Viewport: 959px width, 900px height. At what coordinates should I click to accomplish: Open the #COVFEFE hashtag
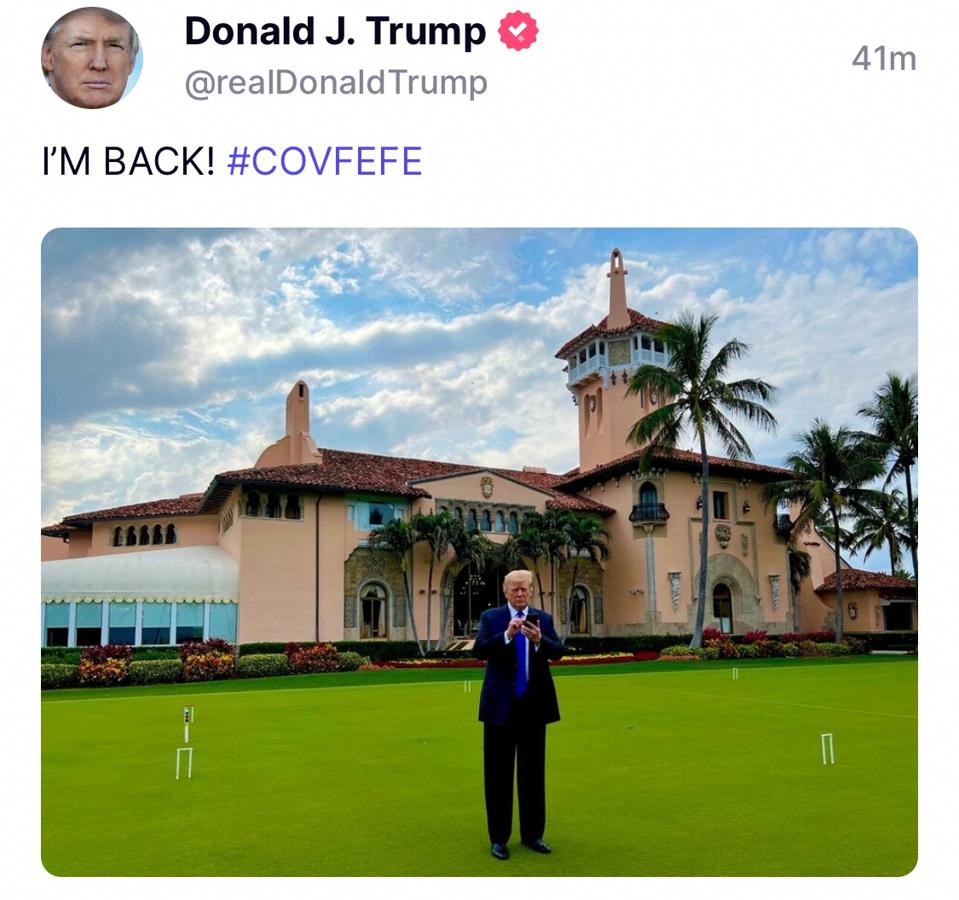324,161
